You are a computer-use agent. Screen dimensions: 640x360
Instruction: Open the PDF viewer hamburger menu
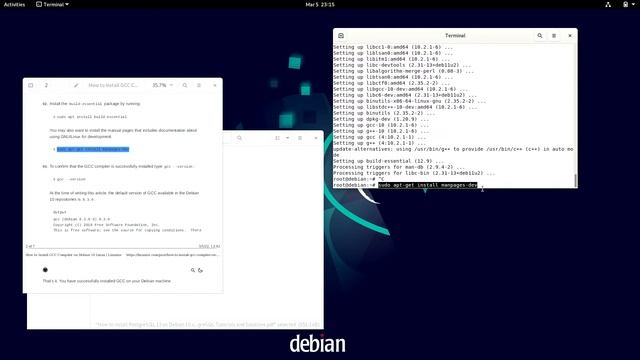coord(199,85)
